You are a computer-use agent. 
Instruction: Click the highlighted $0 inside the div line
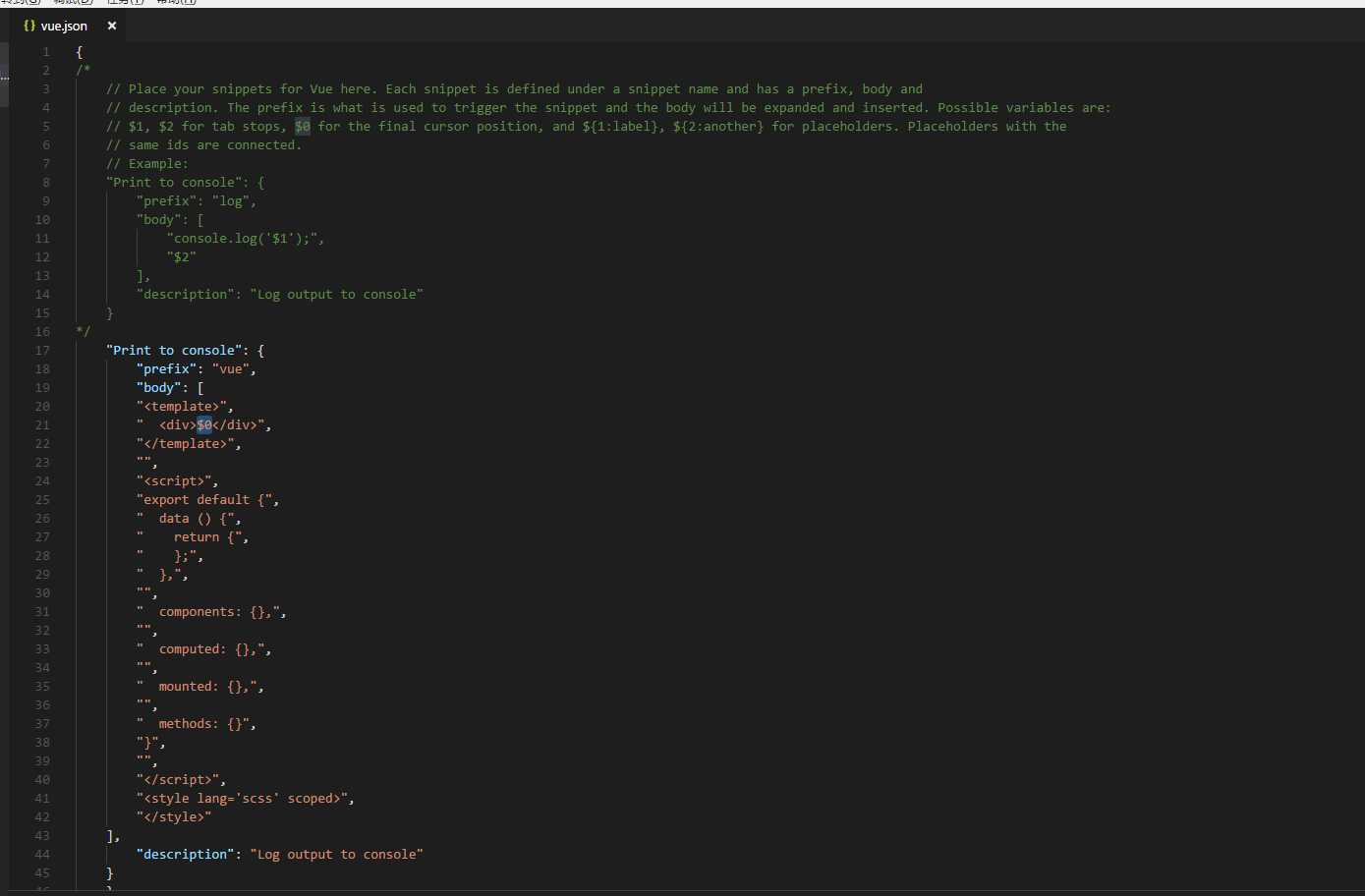click(204, 425)
